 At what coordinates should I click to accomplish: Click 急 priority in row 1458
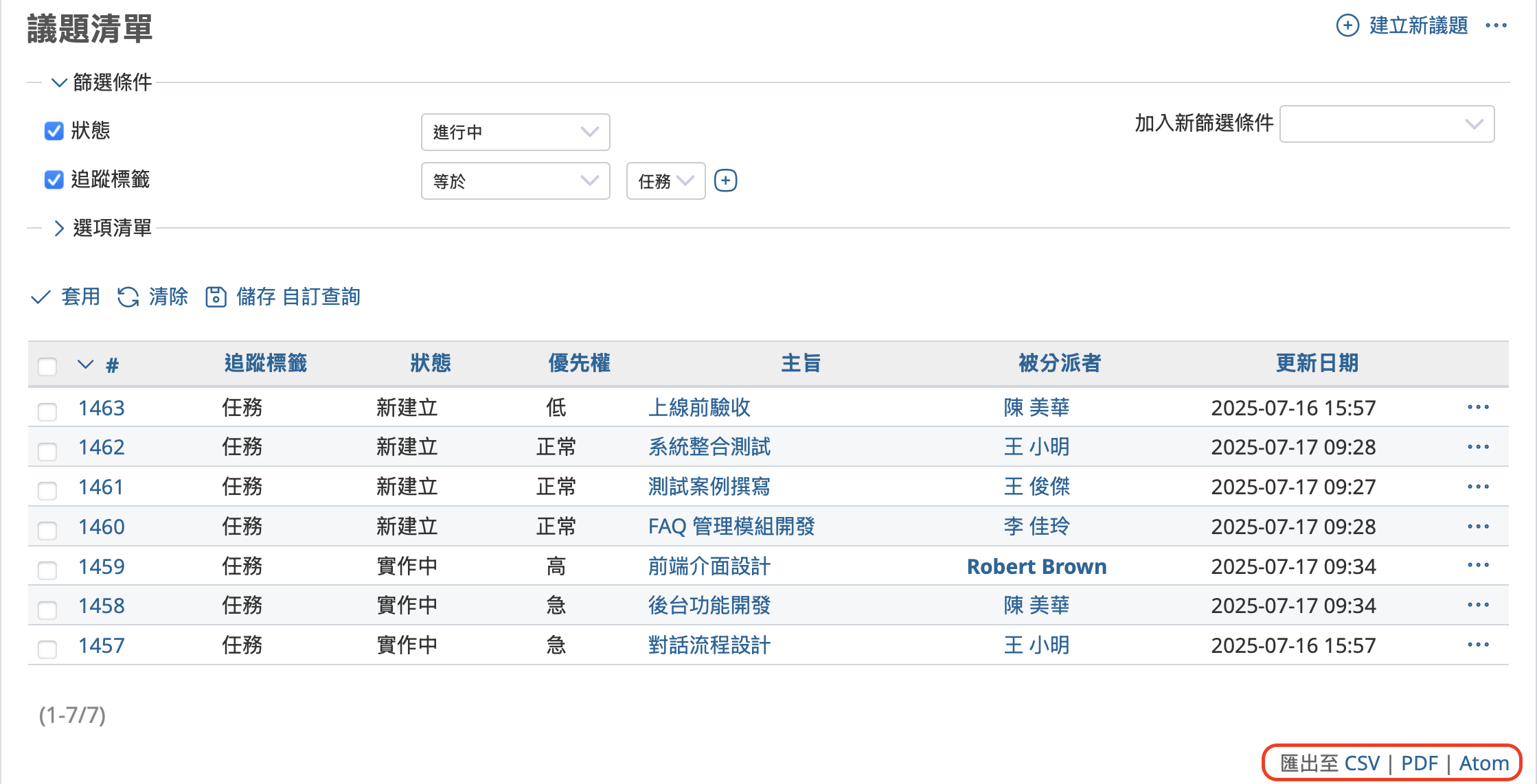[556, 606]
